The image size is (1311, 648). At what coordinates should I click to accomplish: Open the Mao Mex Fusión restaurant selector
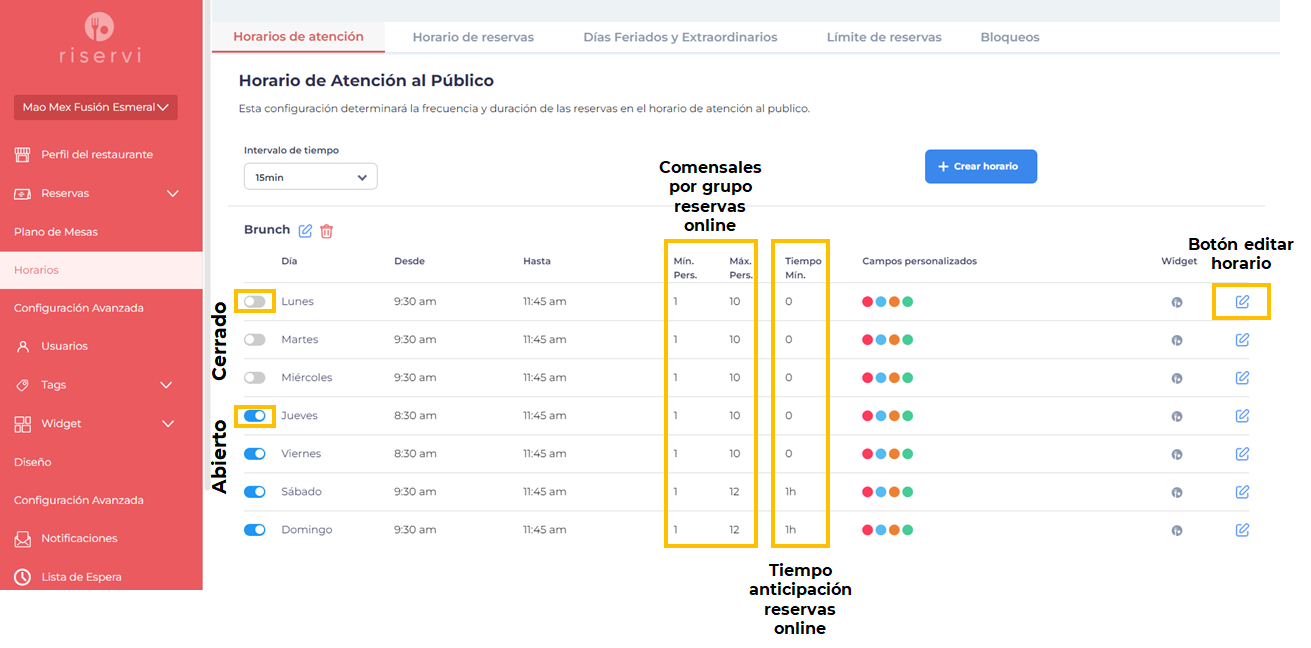(x=95, y=107)
